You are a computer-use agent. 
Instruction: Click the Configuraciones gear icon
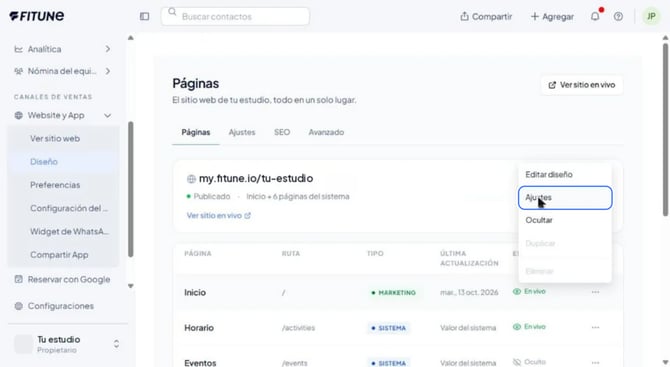pos(18,306)
